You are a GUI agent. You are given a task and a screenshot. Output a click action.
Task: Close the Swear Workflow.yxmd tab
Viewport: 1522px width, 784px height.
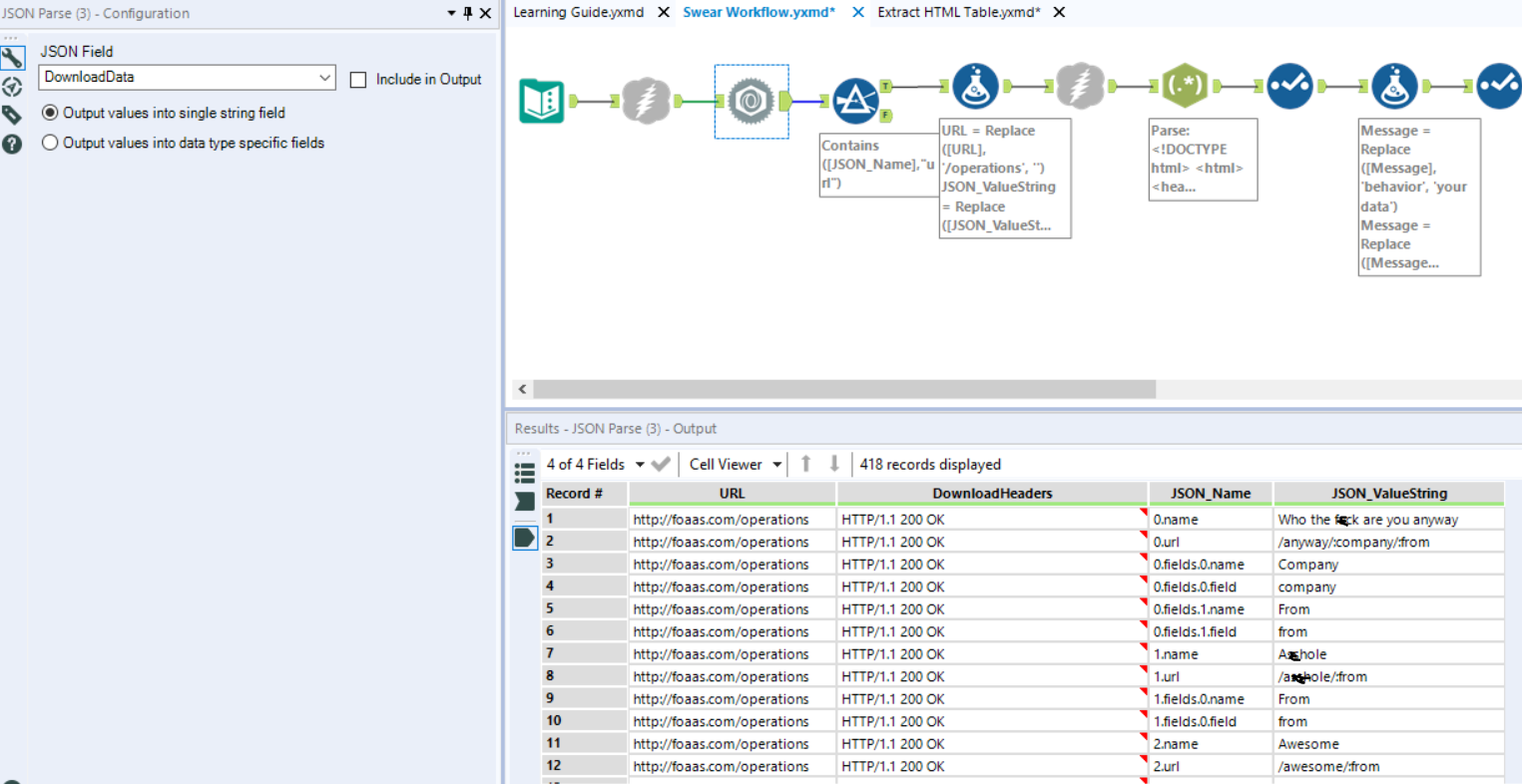858,12
